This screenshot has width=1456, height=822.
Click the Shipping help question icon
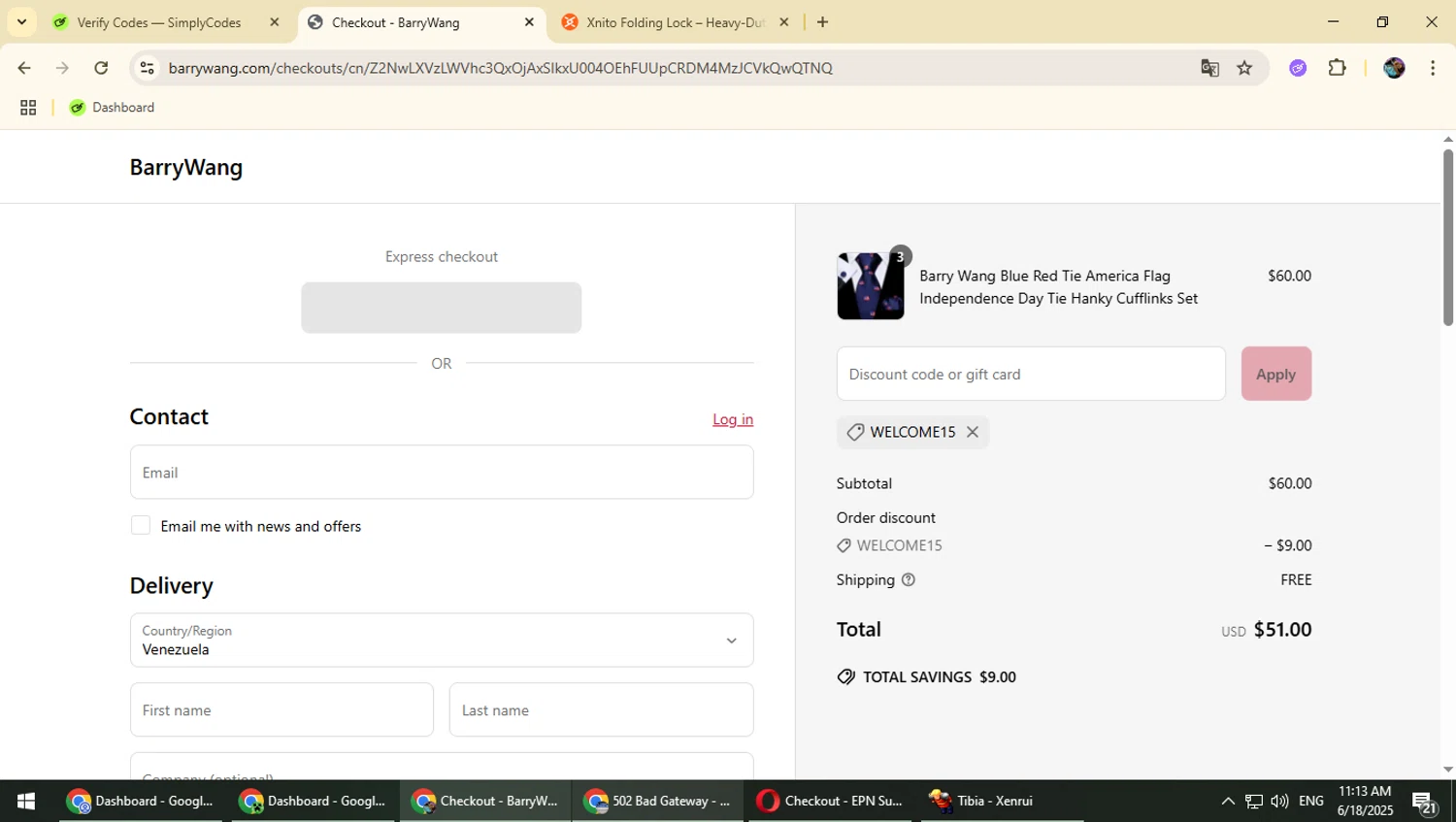(909, 579)
